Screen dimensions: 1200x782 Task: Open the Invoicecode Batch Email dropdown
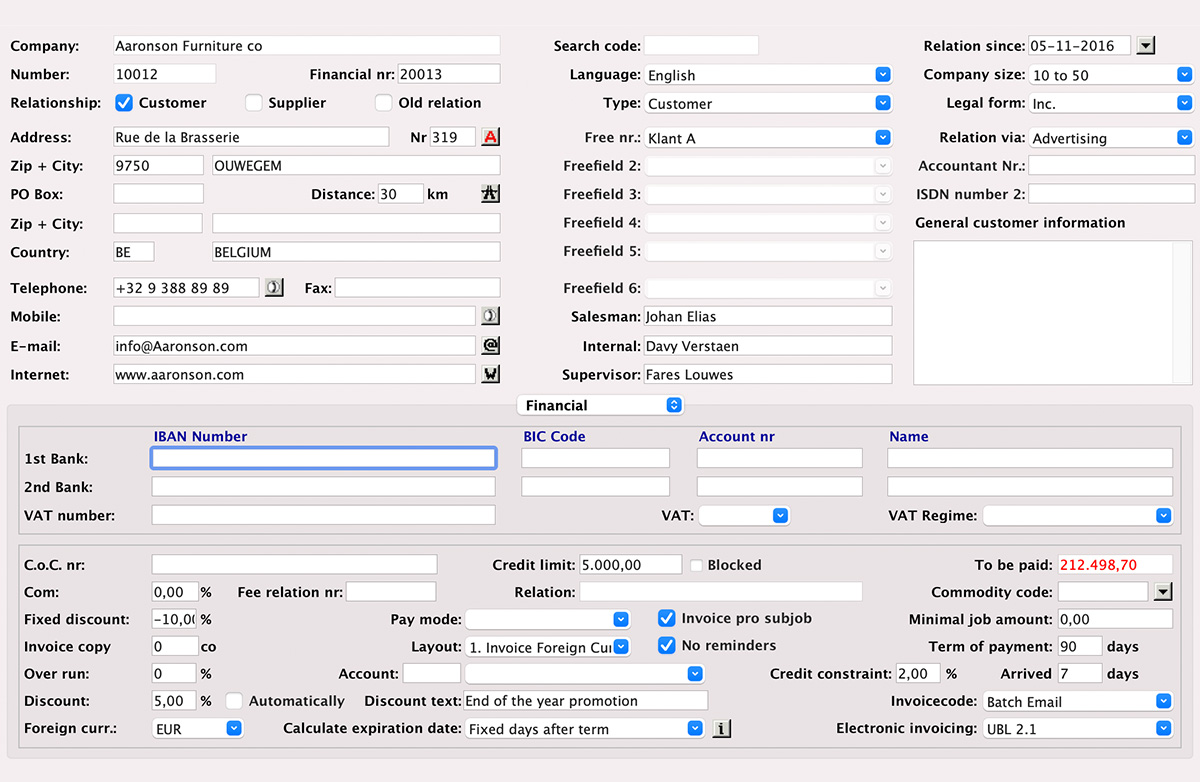click(1078, 701)
